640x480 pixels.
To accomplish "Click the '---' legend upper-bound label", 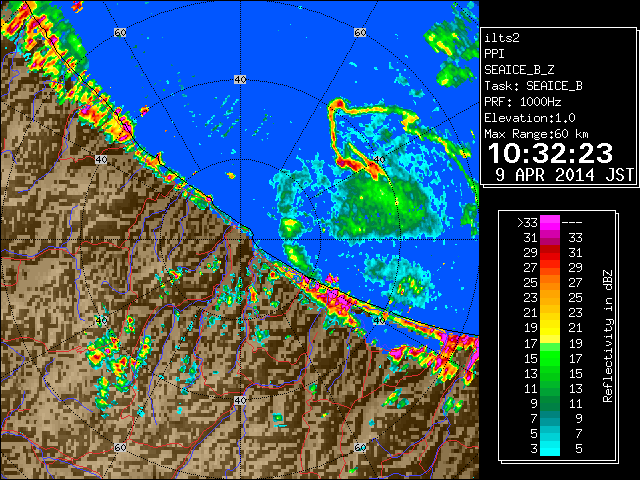I will tap(572, 223).
